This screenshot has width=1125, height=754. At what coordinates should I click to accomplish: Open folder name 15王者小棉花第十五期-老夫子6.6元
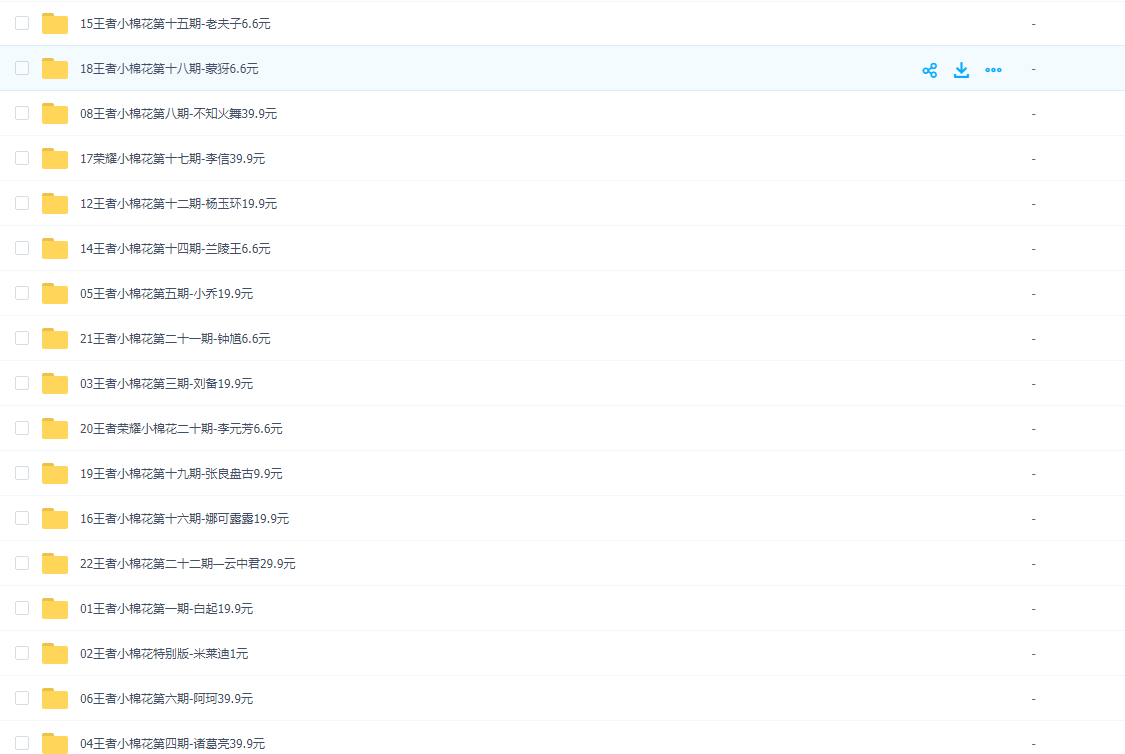[x=175, y=24]
